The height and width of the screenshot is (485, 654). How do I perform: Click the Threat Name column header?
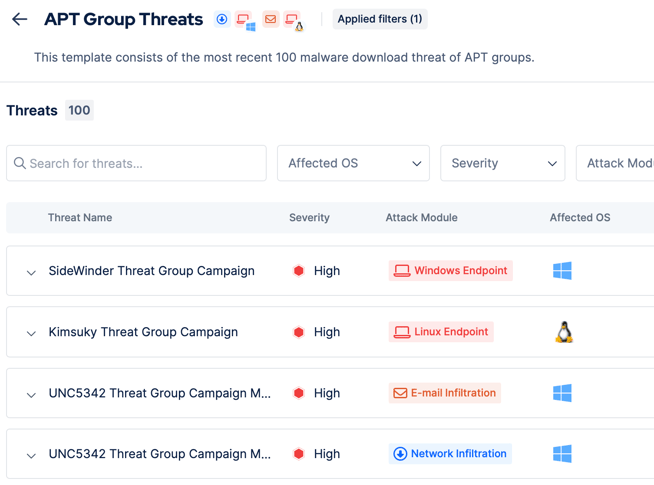(80, 217)
